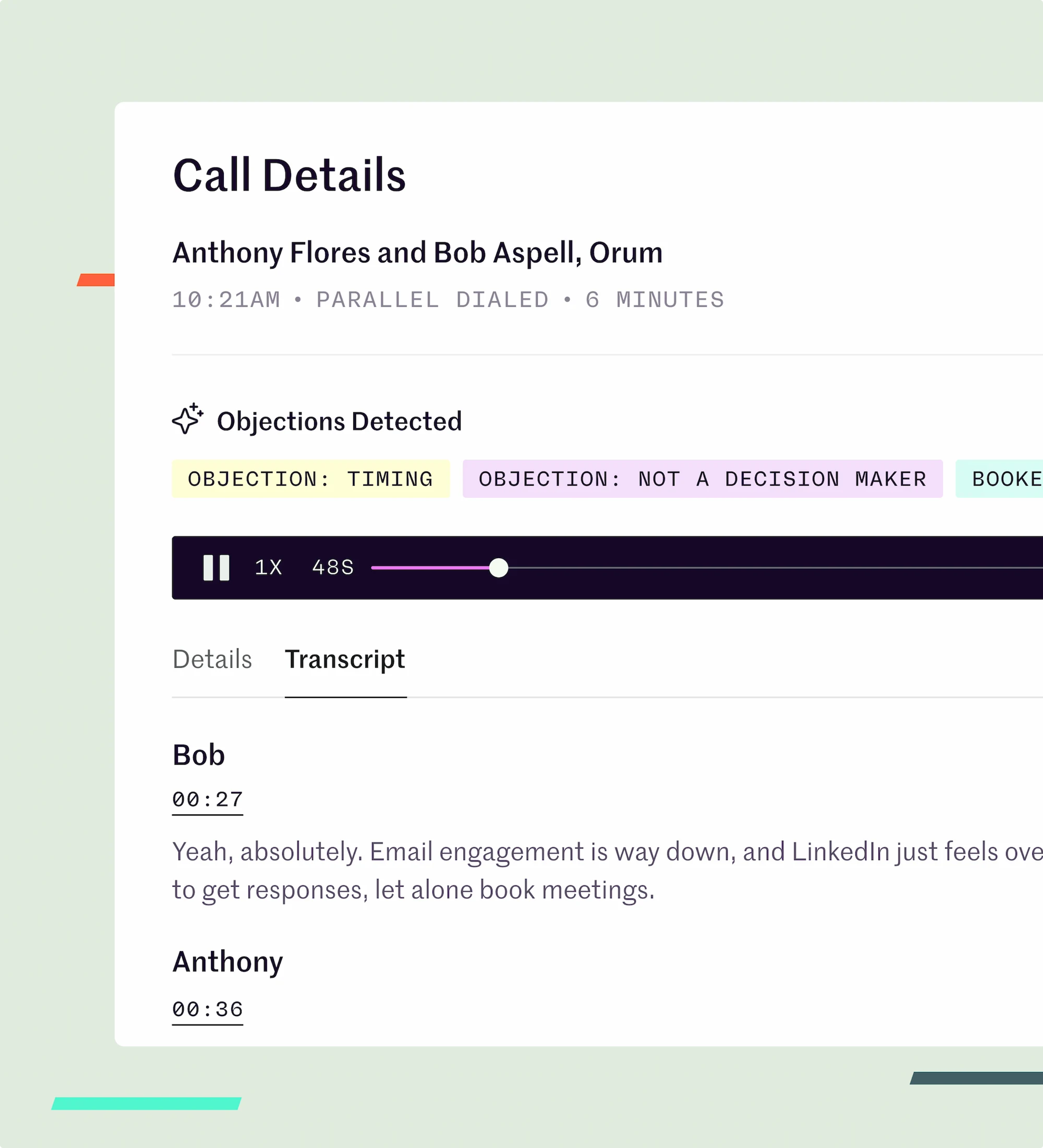Click the white playback slider handle
1043x1148 pixels.
coord(498,568)
